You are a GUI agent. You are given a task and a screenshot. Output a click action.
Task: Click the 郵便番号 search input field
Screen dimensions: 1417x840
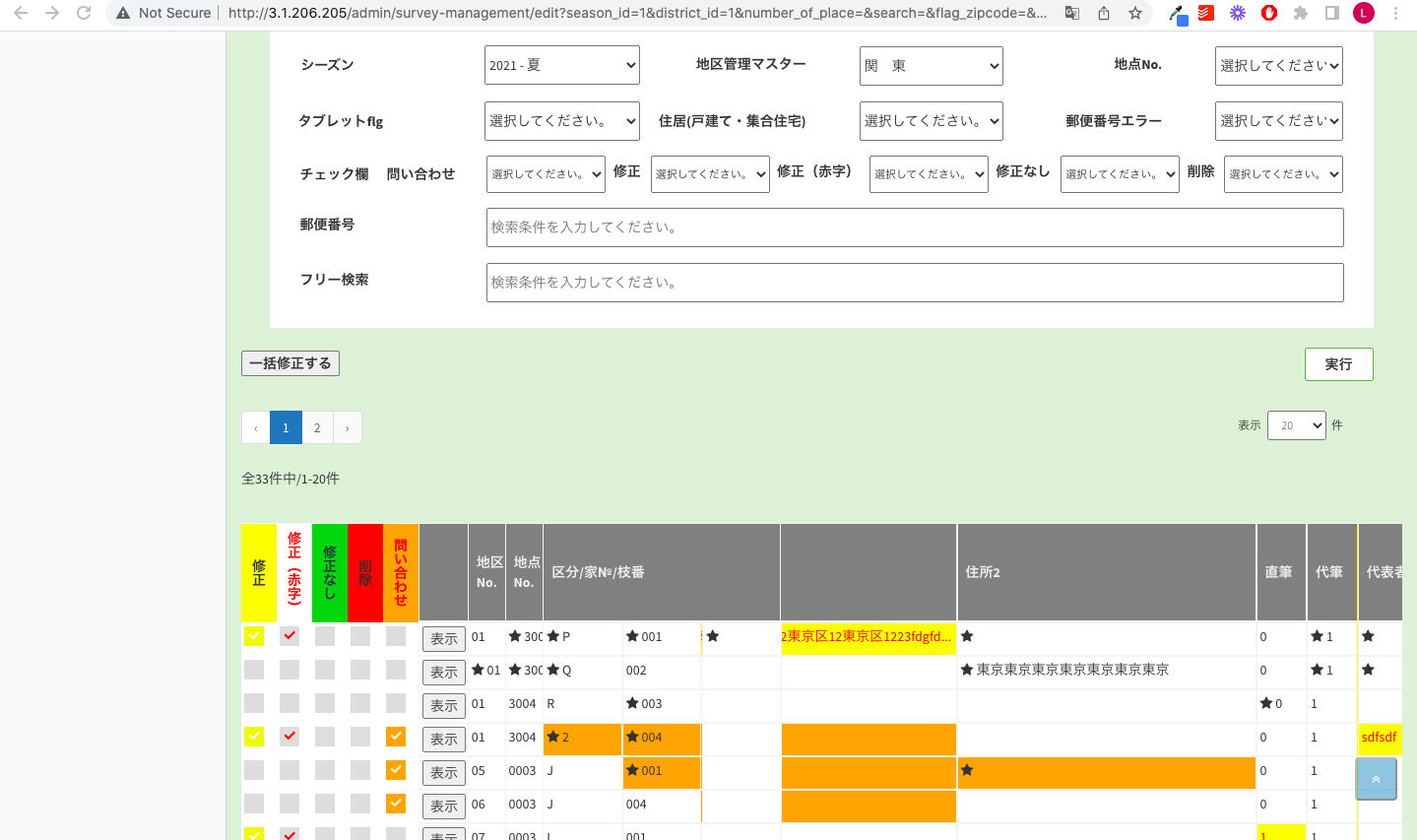(x=915, y=227)
